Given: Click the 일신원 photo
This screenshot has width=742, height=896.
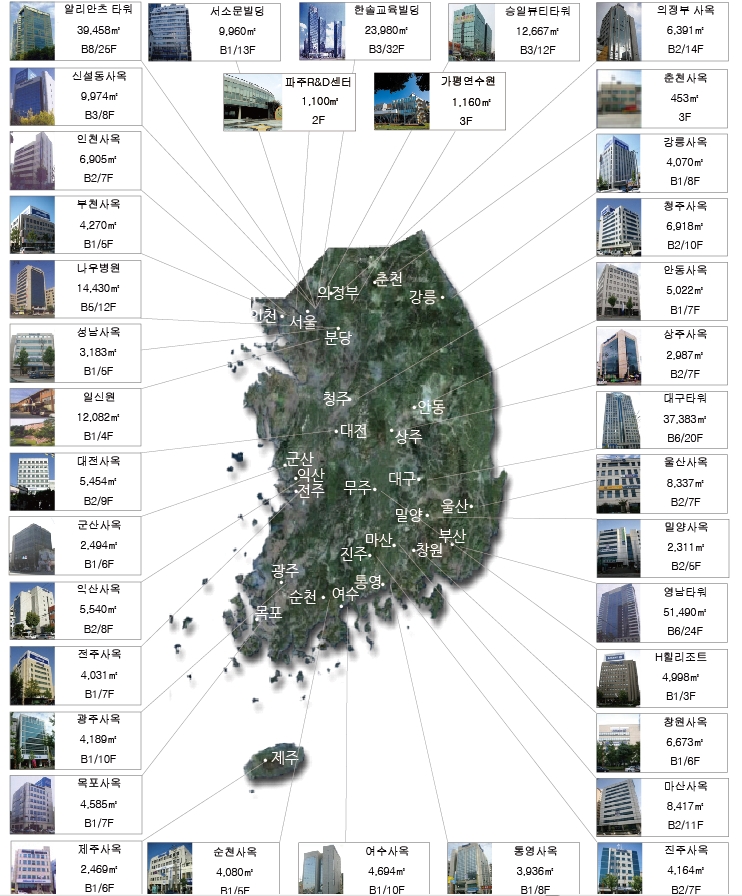Looking at the screenshot, I should click(x=33, y=417).
